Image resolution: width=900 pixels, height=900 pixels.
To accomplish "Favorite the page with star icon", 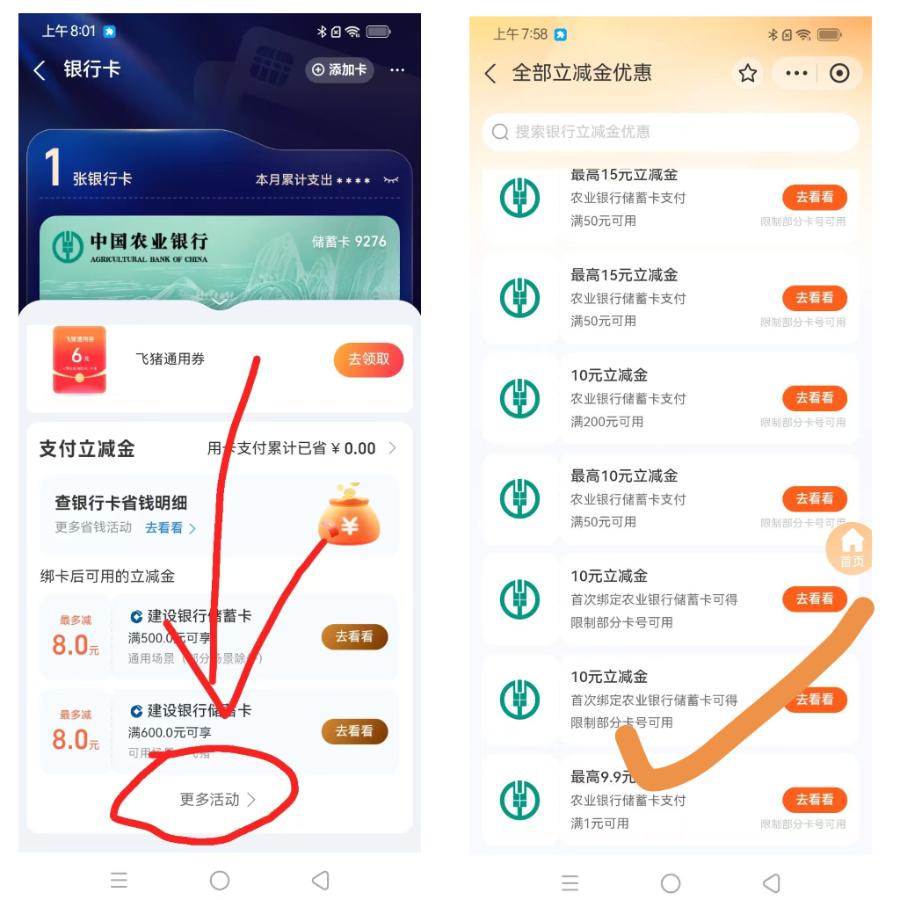I will [x=747, y=73].
